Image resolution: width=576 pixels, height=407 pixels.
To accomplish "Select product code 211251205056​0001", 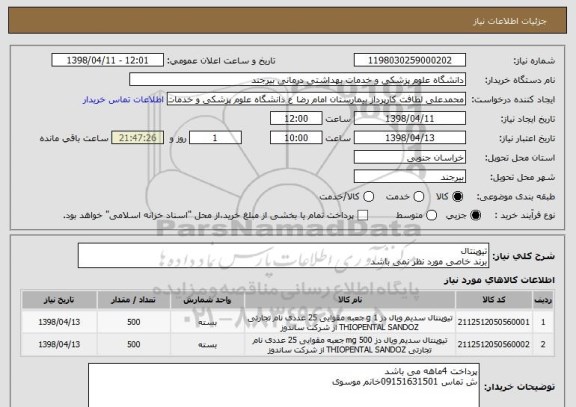I will point(494,322).
